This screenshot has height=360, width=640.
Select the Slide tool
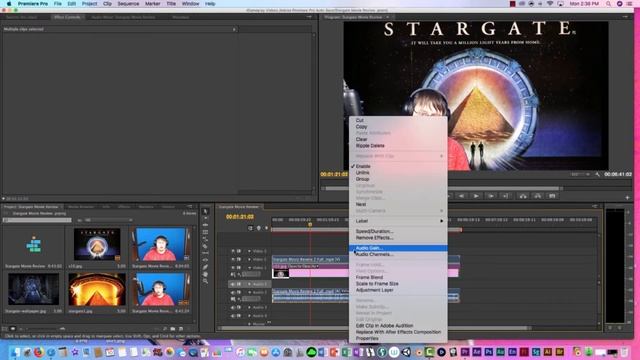[x=205, y=260]
